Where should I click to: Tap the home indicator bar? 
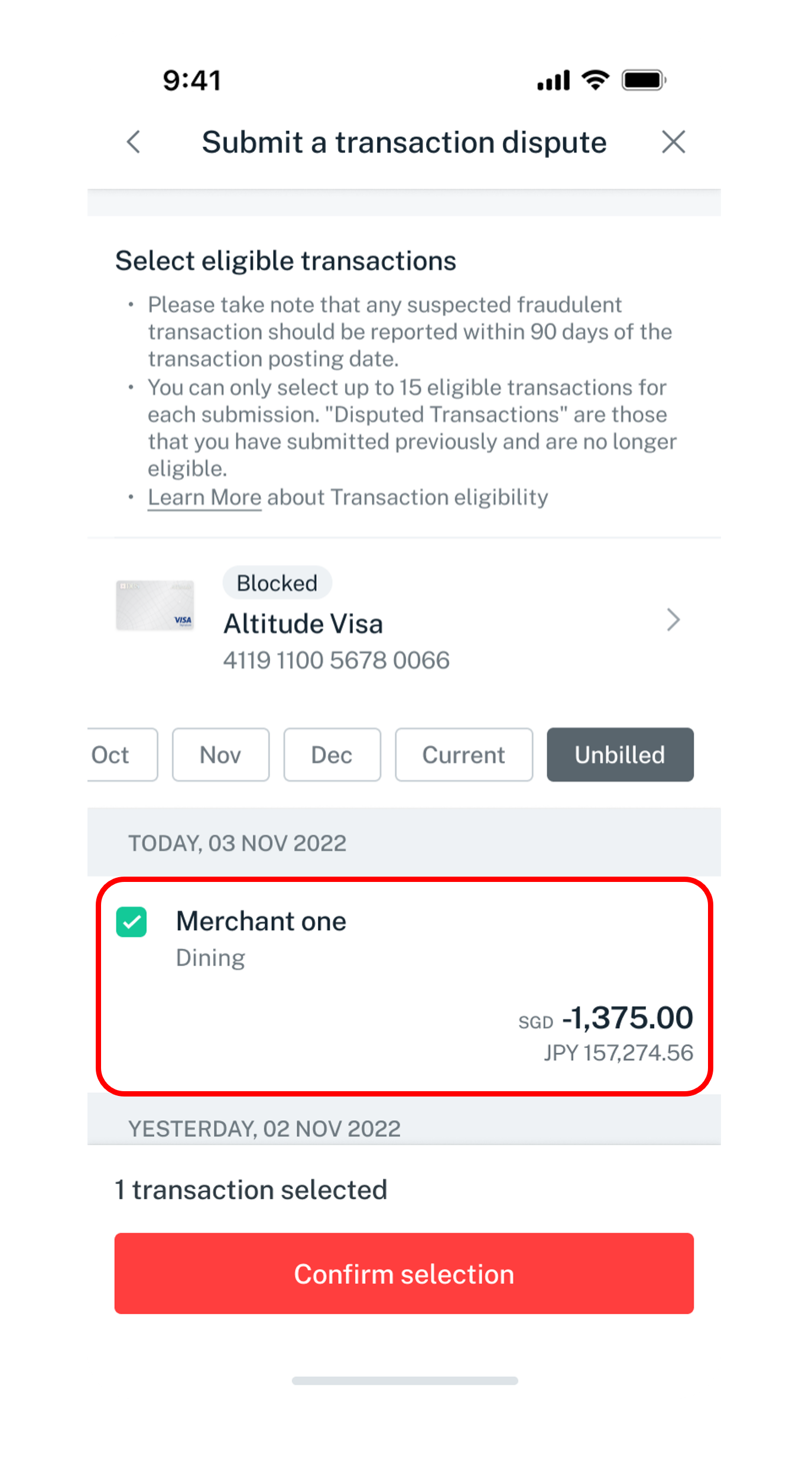(x=405, y=1381)
